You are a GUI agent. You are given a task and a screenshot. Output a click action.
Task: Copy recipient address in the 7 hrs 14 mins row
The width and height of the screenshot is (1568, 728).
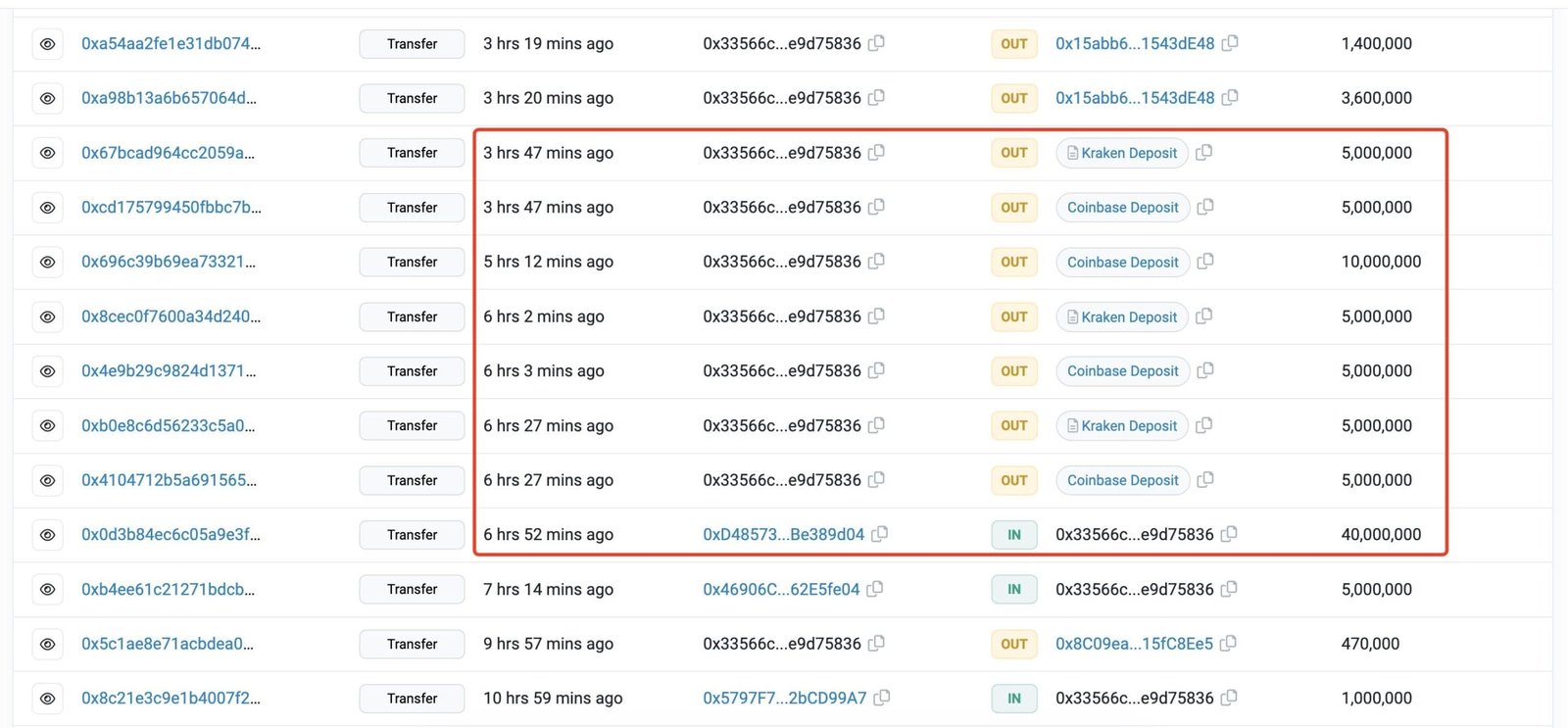(x=1229, y=589)
